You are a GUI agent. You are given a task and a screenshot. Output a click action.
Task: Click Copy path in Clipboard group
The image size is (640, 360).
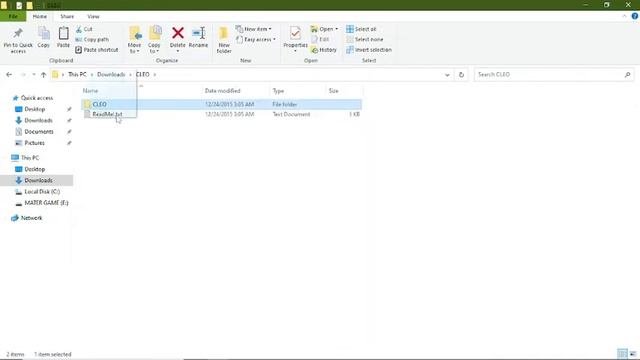(92, 39)
